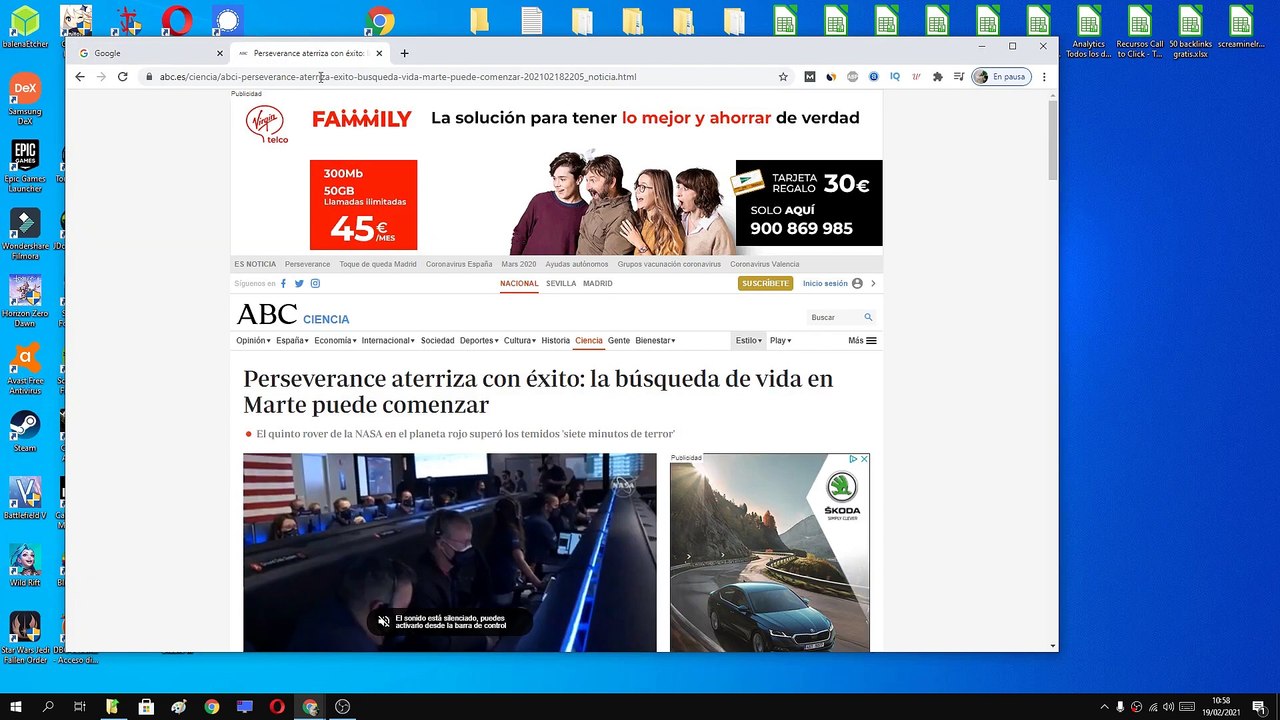Click the search magnifier on ABC site
The width and height of the screenshot is (1280, 720).
pyautogui.click(x=868, y=317)
